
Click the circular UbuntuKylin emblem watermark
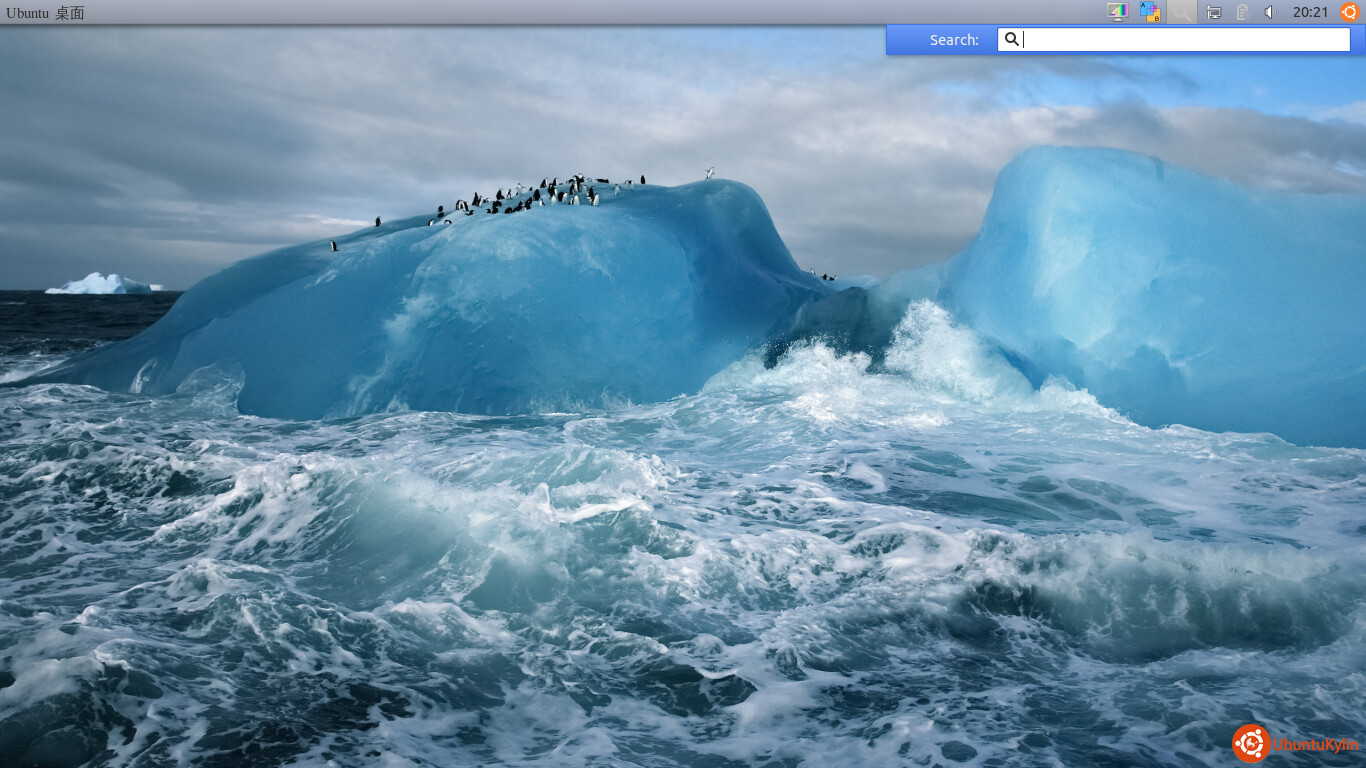pos(1251,743)
